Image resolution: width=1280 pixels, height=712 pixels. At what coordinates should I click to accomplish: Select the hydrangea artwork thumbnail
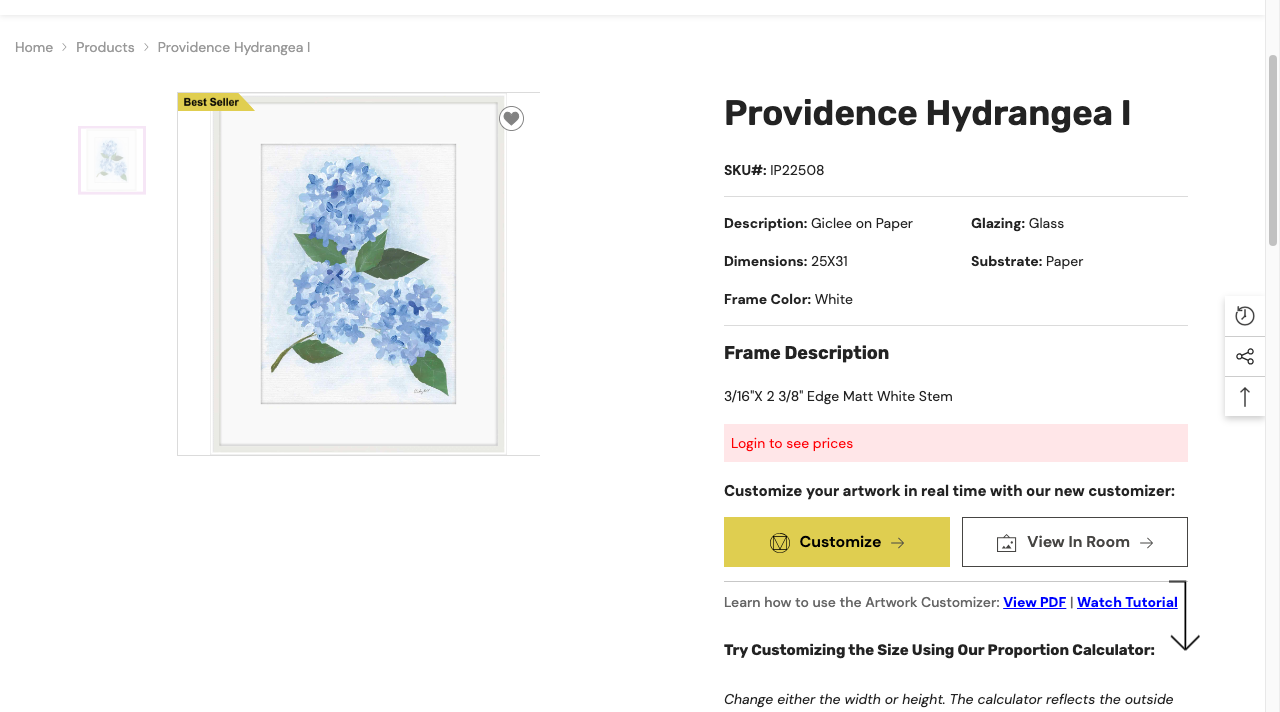coord(112,160)
